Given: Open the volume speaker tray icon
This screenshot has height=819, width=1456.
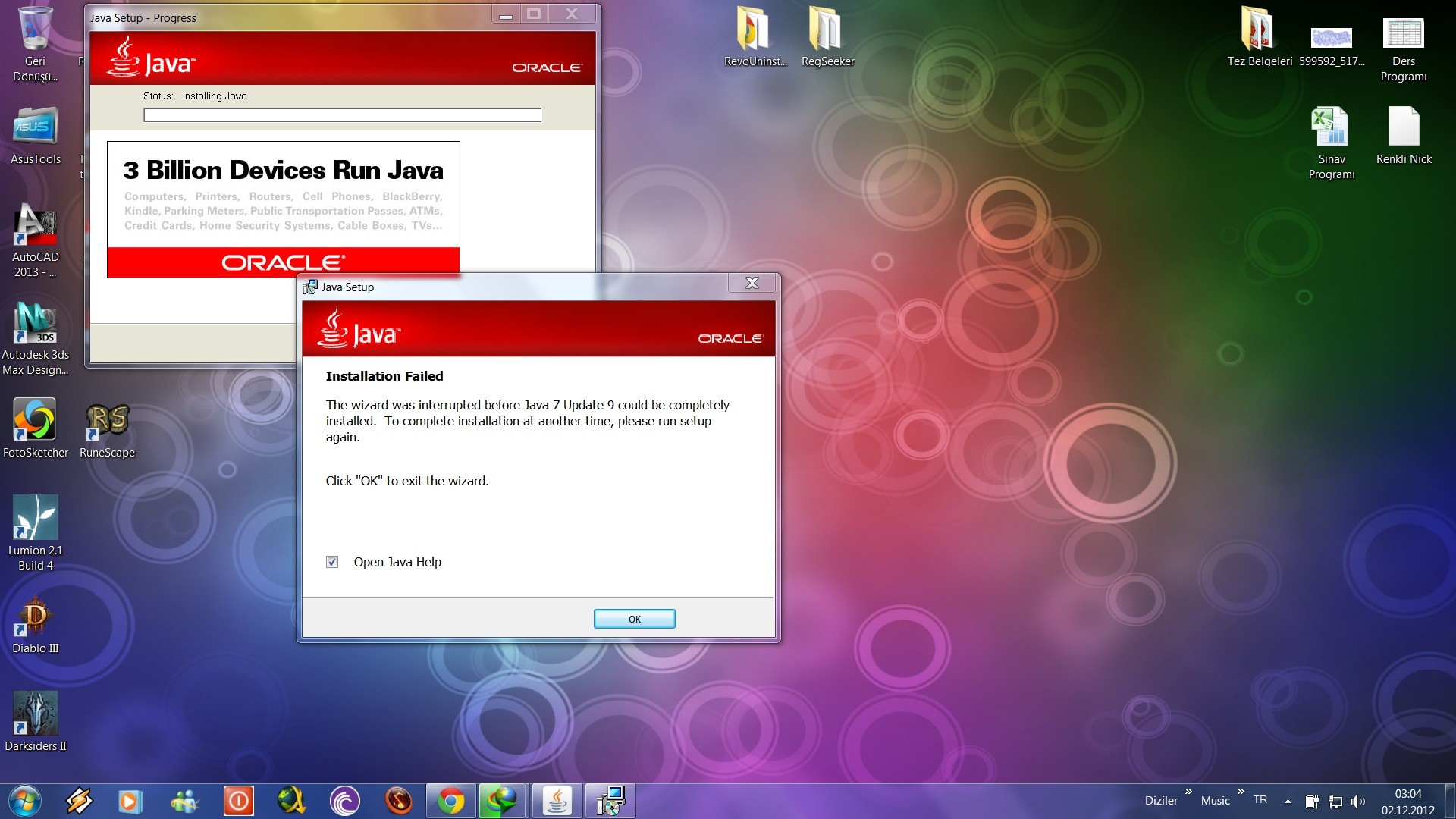Looking at the screenshot, I should pyautogui.click(x=1358, y=802).
